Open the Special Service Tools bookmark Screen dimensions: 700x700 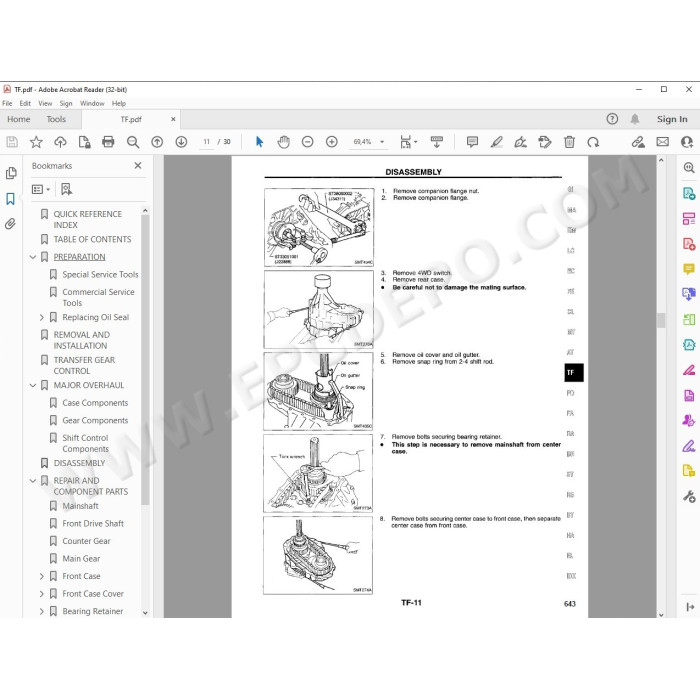[100, 275]
